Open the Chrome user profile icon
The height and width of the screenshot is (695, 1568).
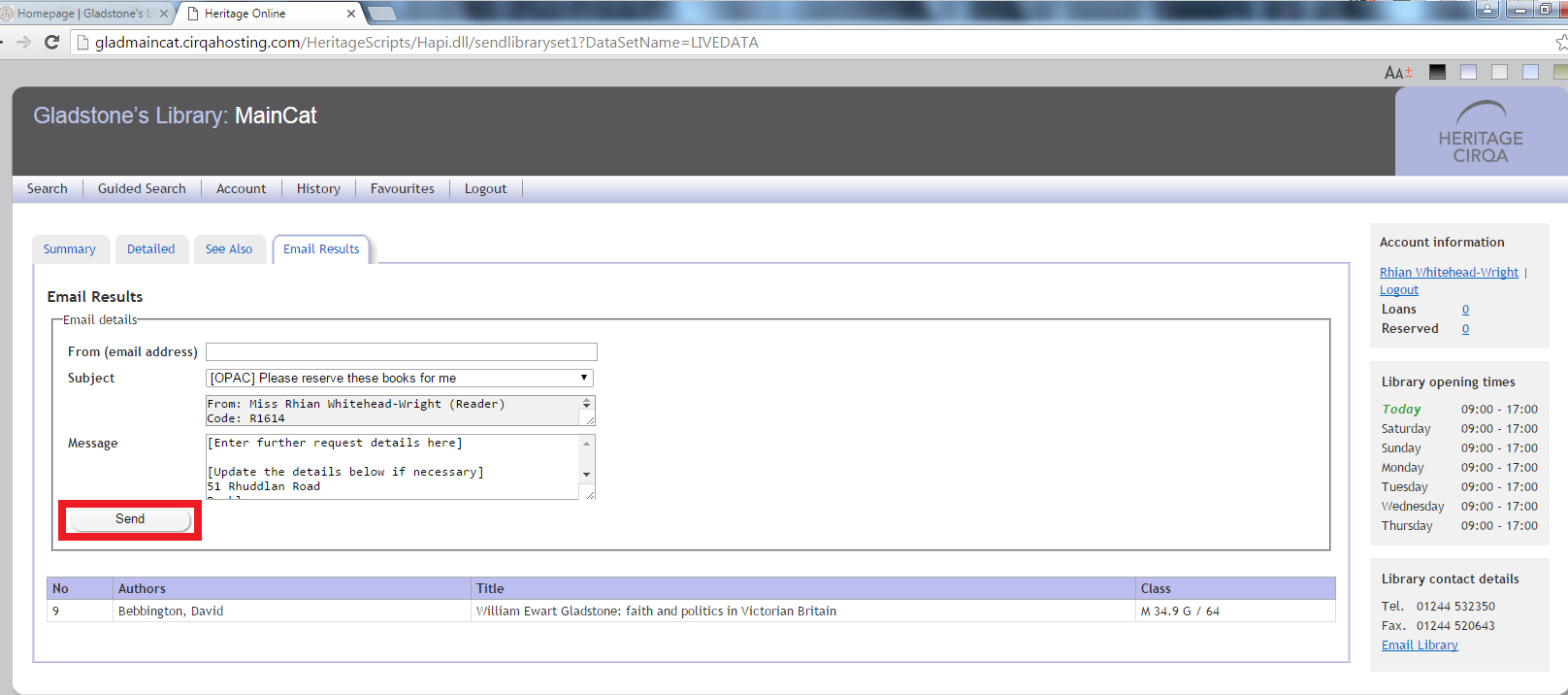click(x=1486, y=10)
